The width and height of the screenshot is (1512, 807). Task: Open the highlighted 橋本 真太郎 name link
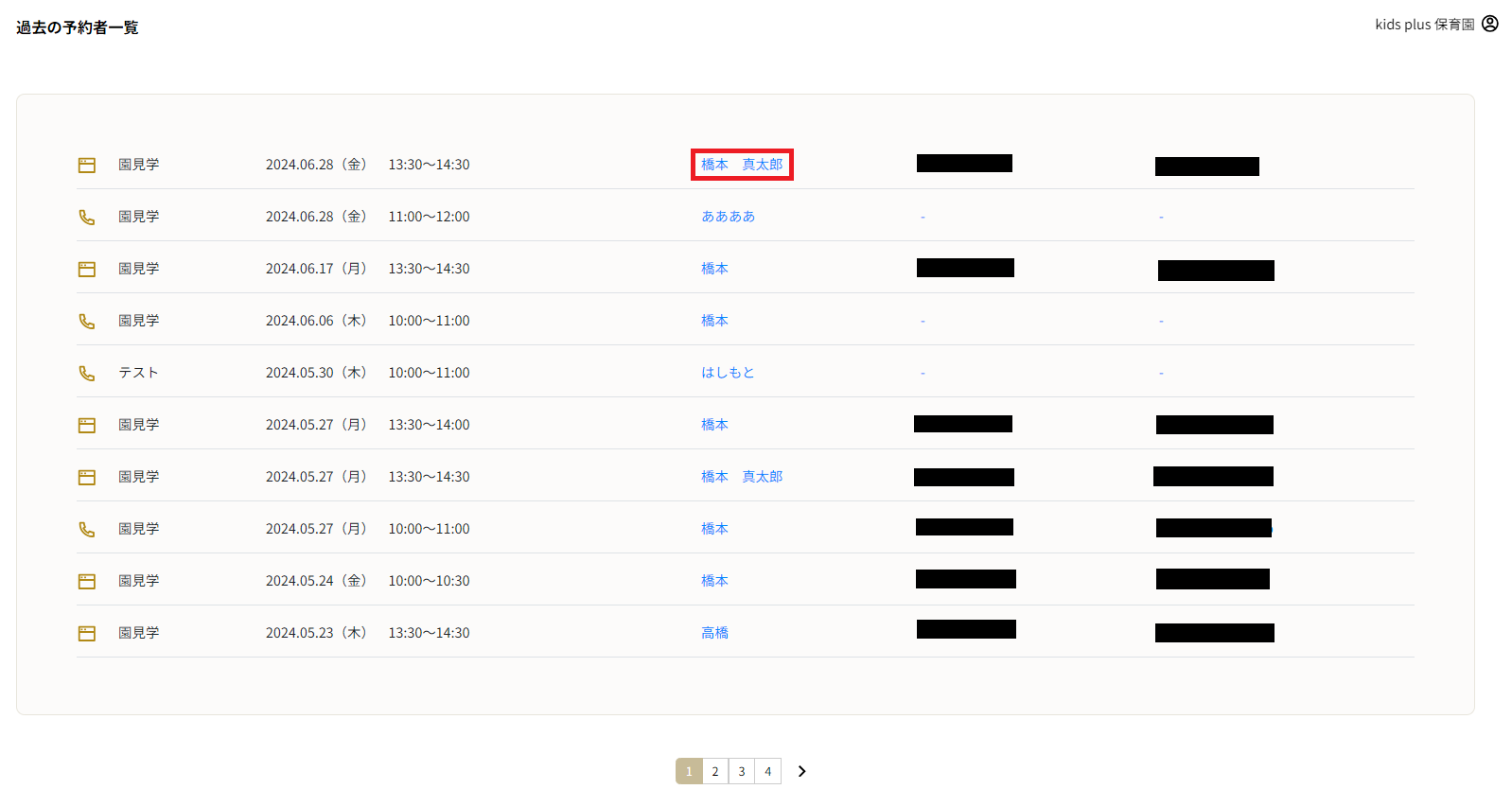[742, 165]
